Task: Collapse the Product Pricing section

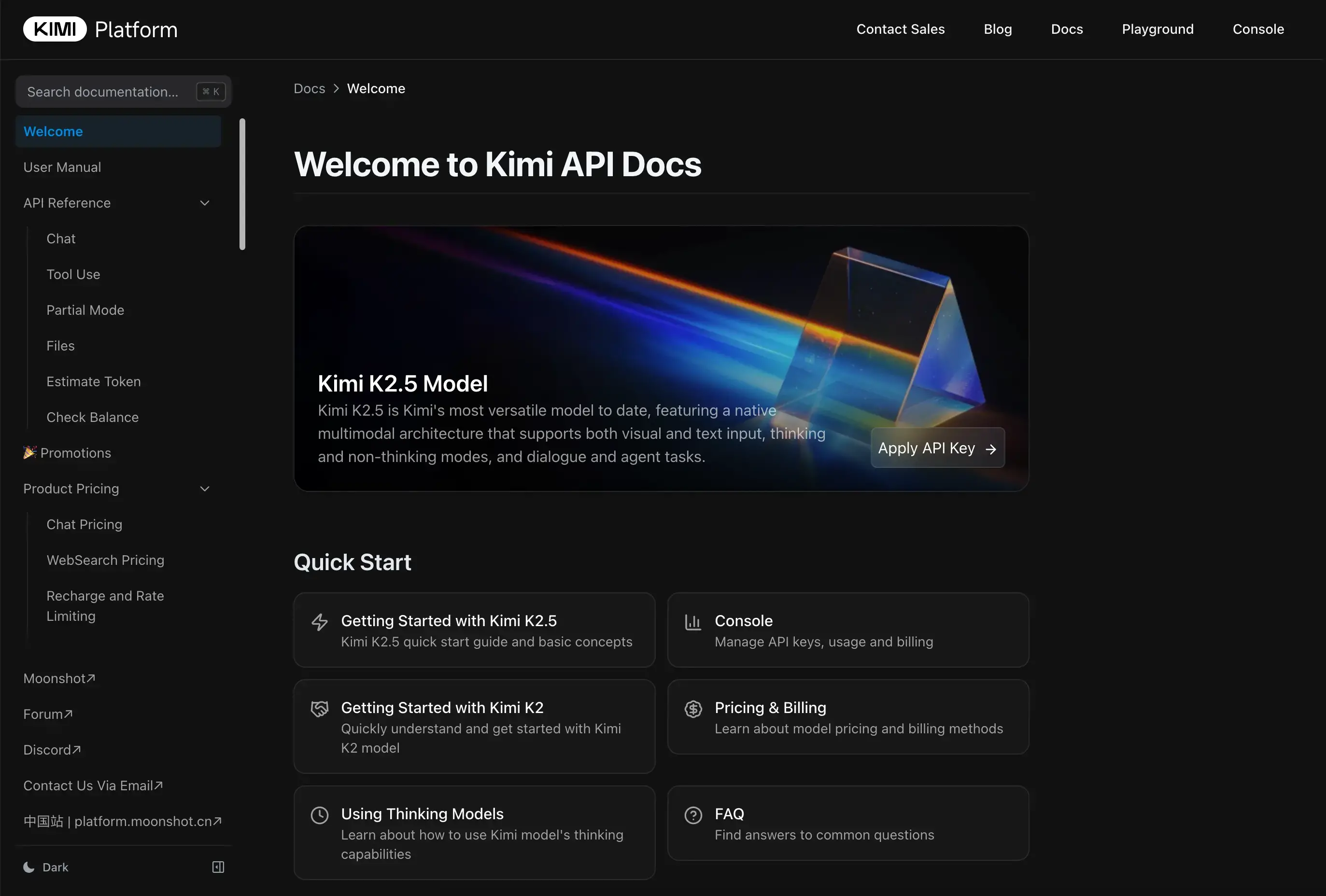Action: (204, 489)
